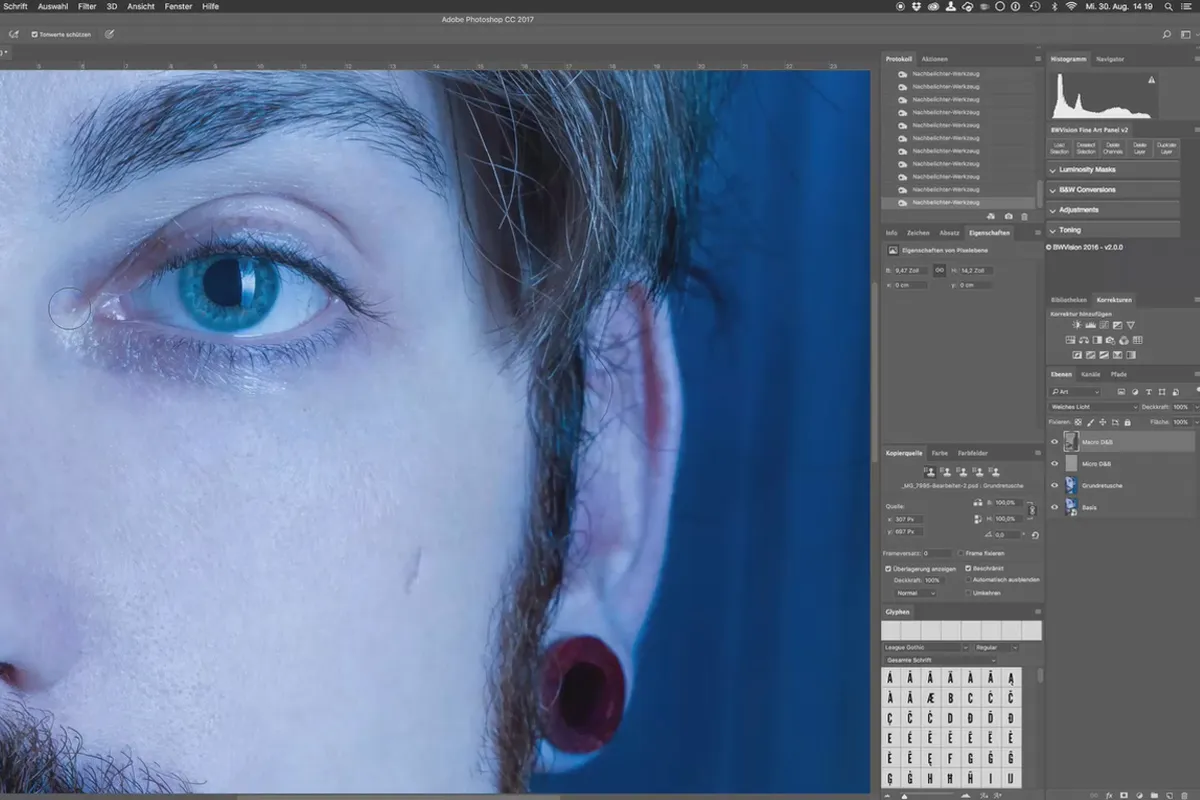This screenshot has height=800, width=1200.
Task: Click Deselect Selection button
Action: point(1086,148)
